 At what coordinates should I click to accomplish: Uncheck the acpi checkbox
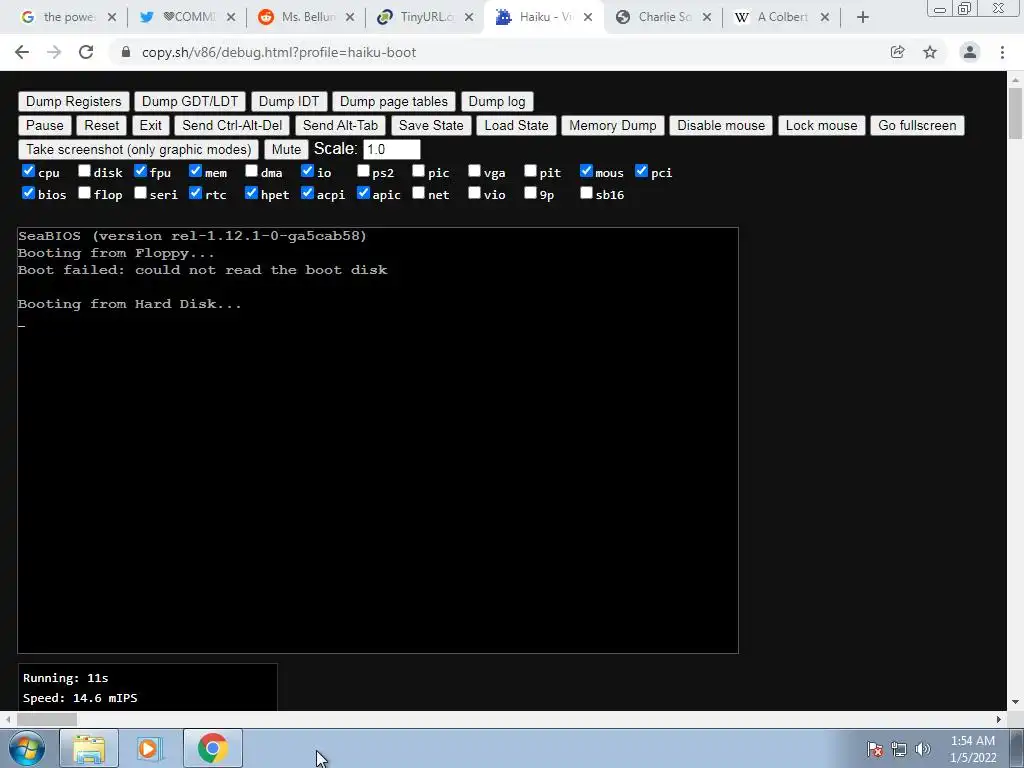tap(308, 193)
